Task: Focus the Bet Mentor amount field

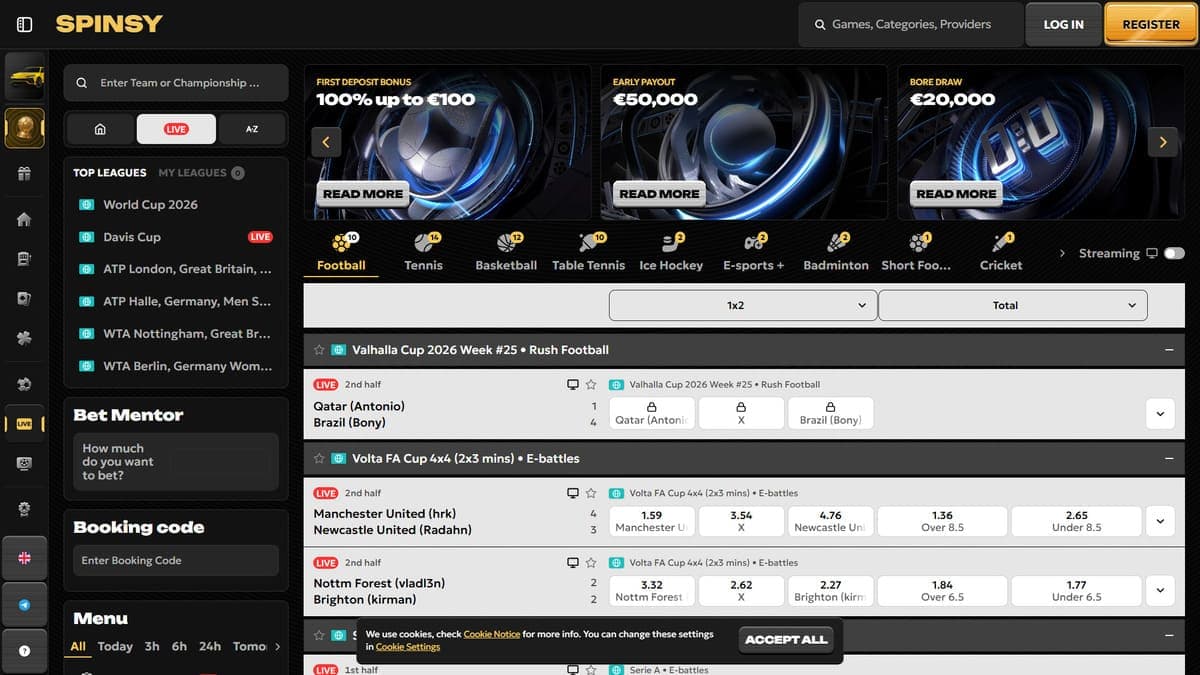Action: coord(176,462)
